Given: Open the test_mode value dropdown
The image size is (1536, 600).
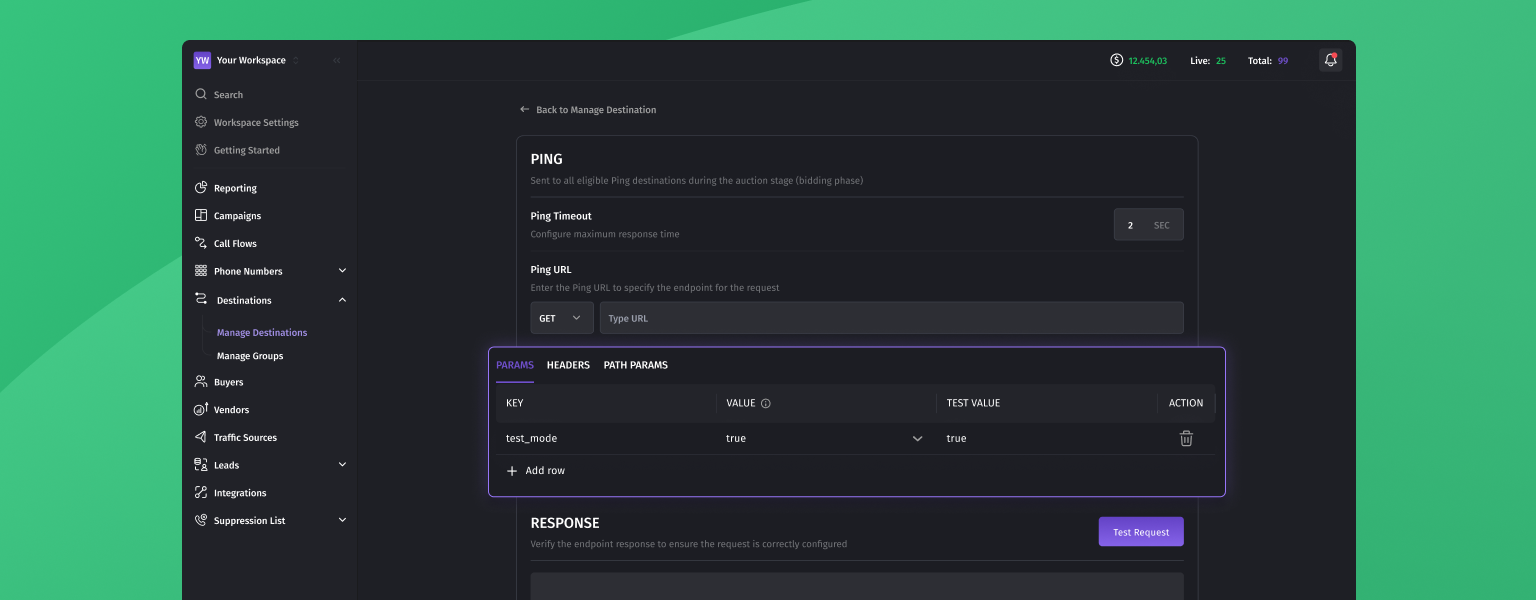Looking at the screenshot, I should tap(917, 439).
